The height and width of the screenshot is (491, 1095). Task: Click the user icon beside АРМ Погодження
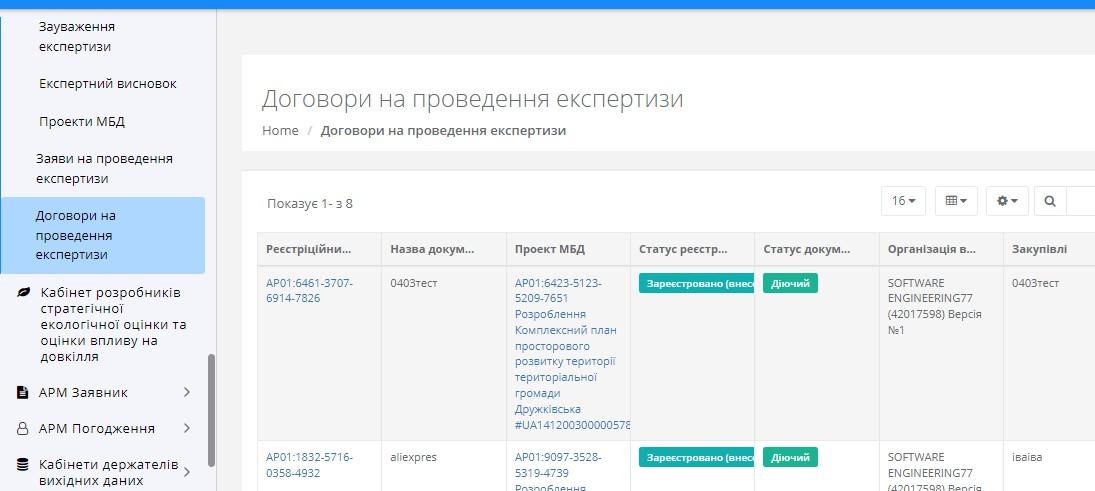[23, 428]
